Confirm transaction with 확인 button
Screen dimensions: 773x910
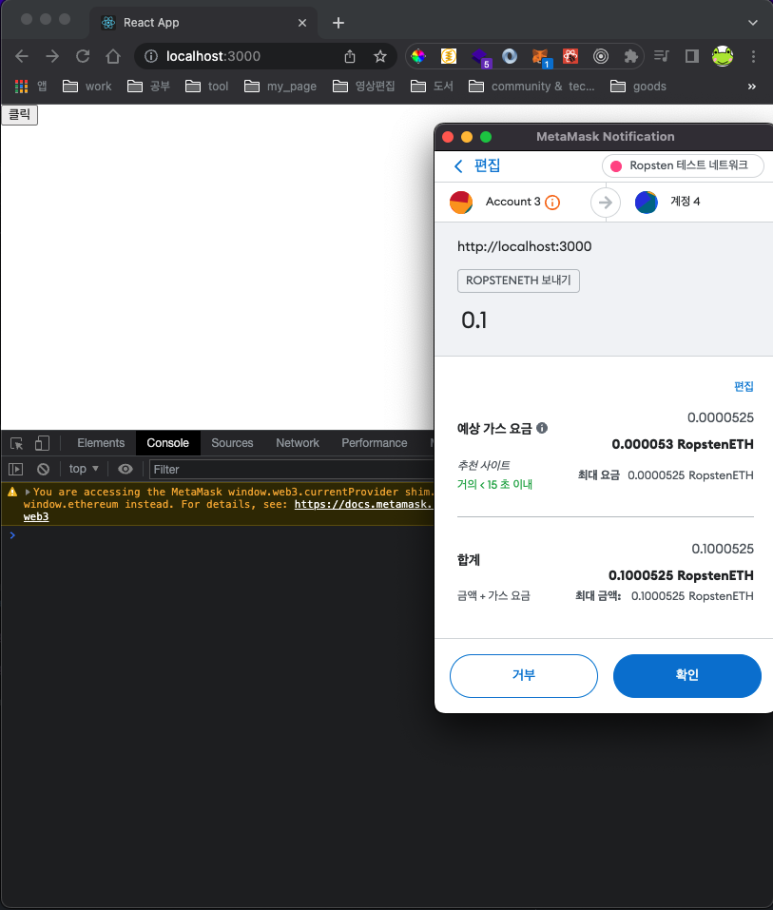[x=687, y=676]
